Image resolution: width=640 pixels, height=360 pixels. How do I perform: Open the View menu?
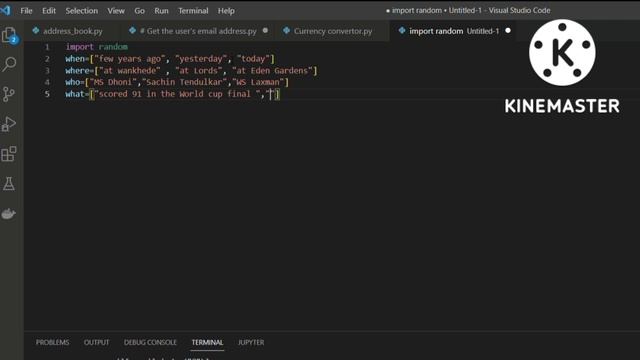(116, 11)
